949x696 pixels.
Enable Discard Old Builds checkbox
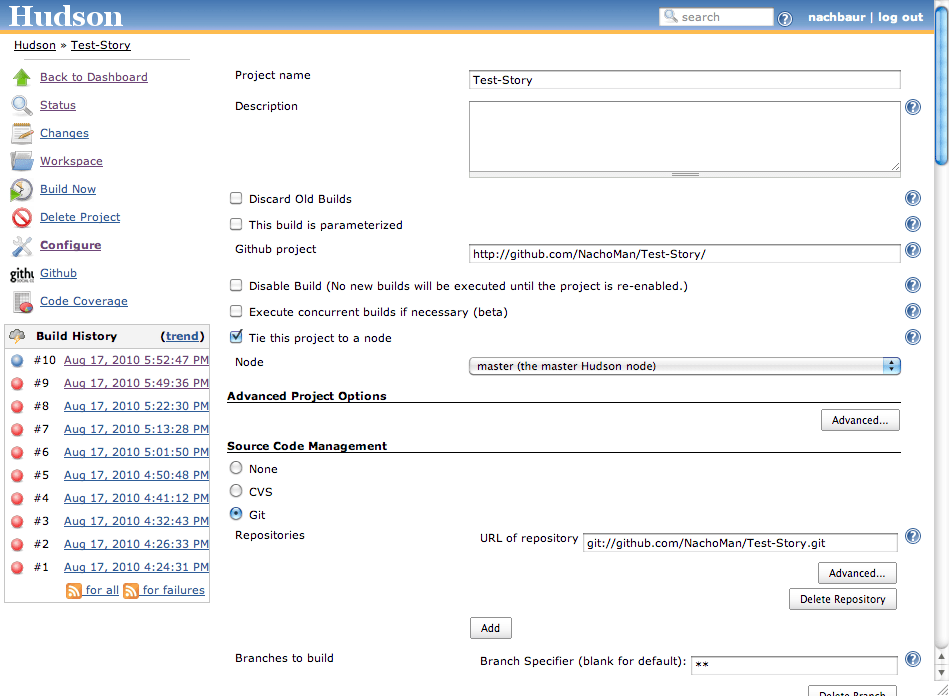point(236,199)
